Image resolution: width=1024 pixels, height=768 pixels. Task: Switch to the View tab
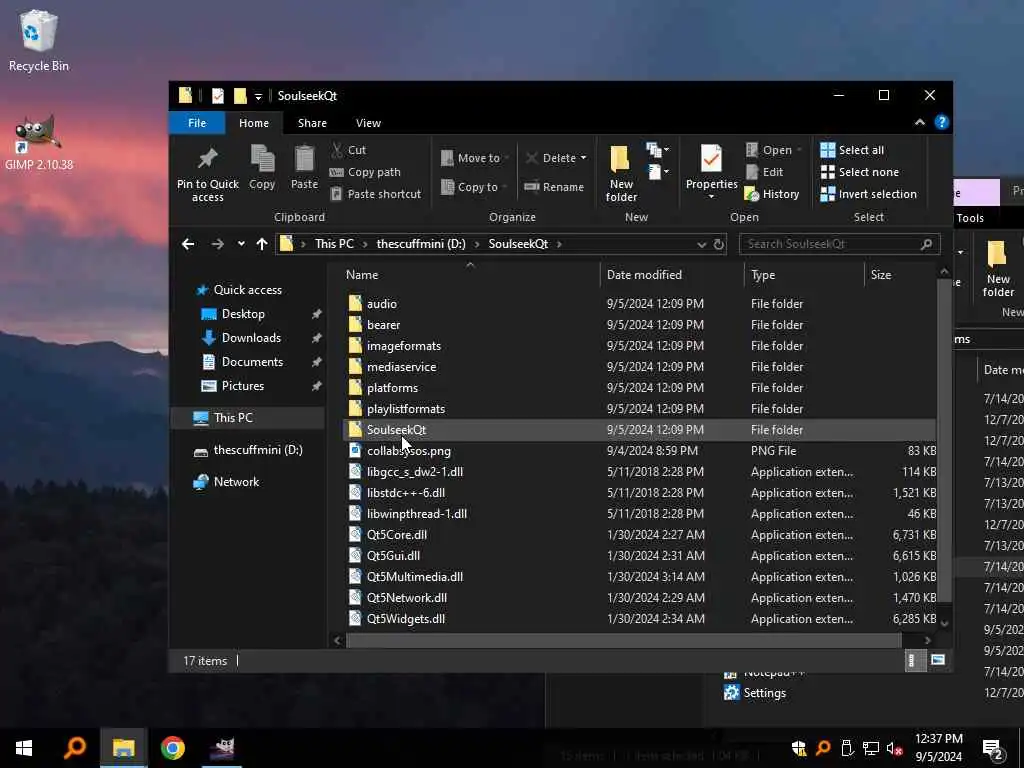coord(368,123)
